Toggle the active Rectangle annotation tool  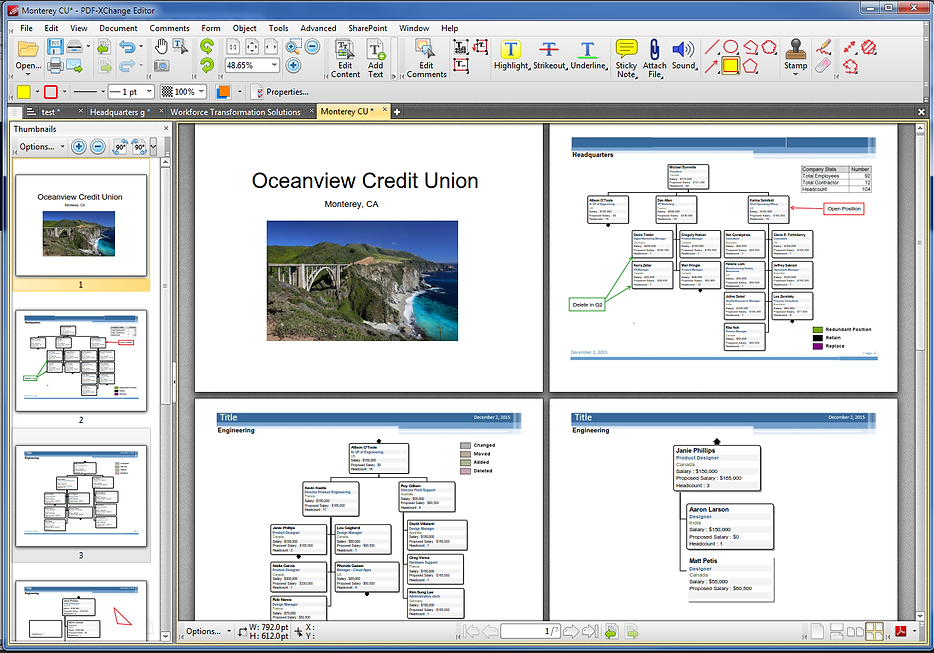(731, 66)
